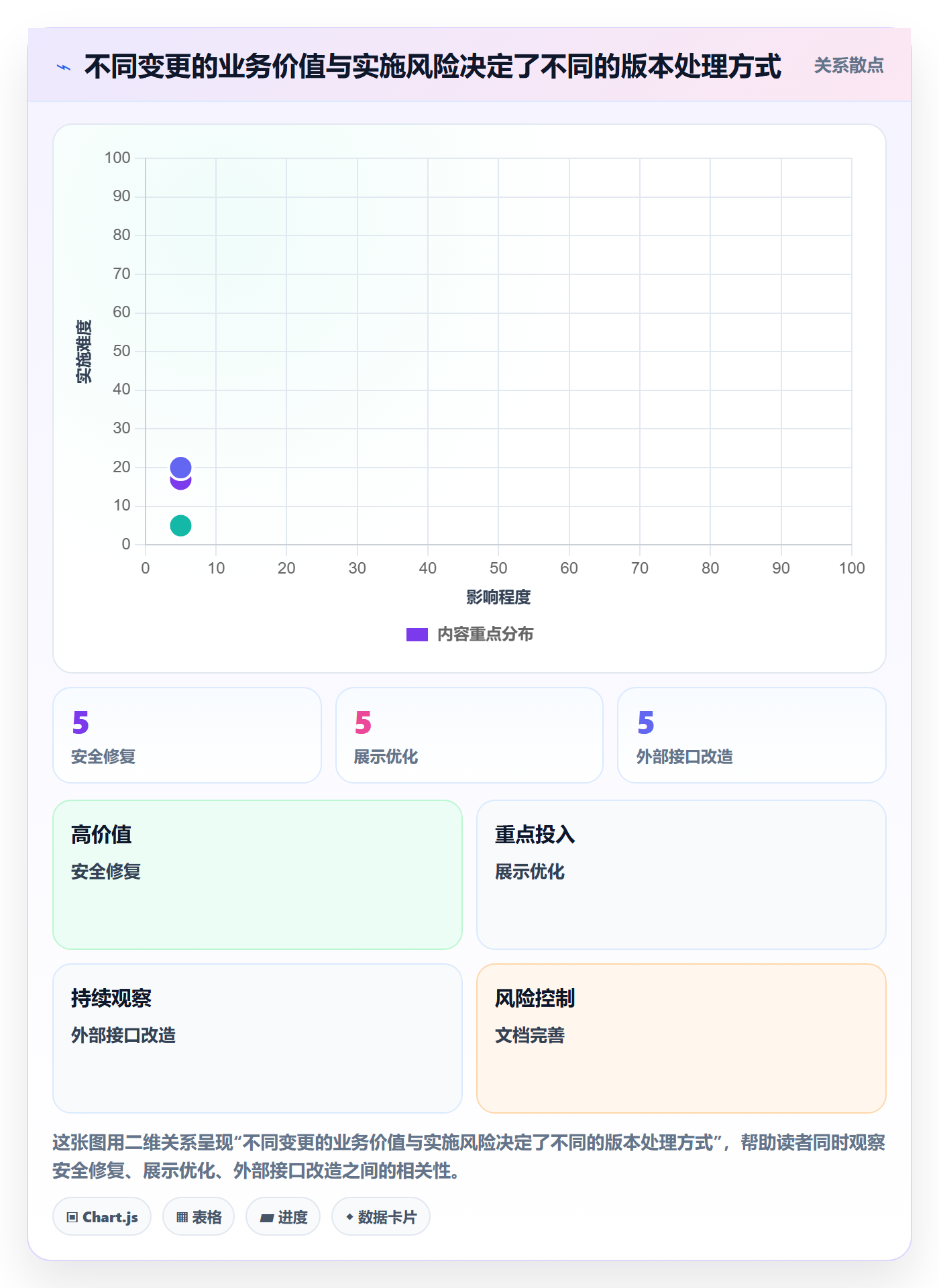This screenshot has height=1288, width=939.
Task: Click the Chart.js chip icon
Action: tap(72, 1218)
